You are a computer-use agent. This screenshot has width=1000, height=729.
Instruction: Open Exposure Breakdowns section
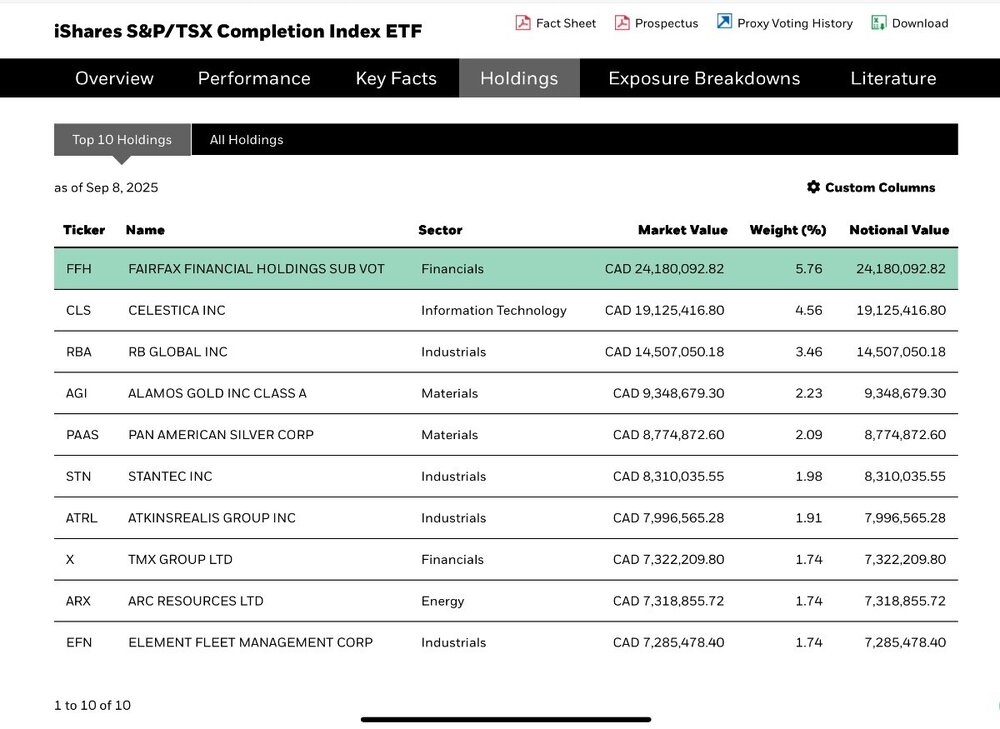(x=704, y=78)
